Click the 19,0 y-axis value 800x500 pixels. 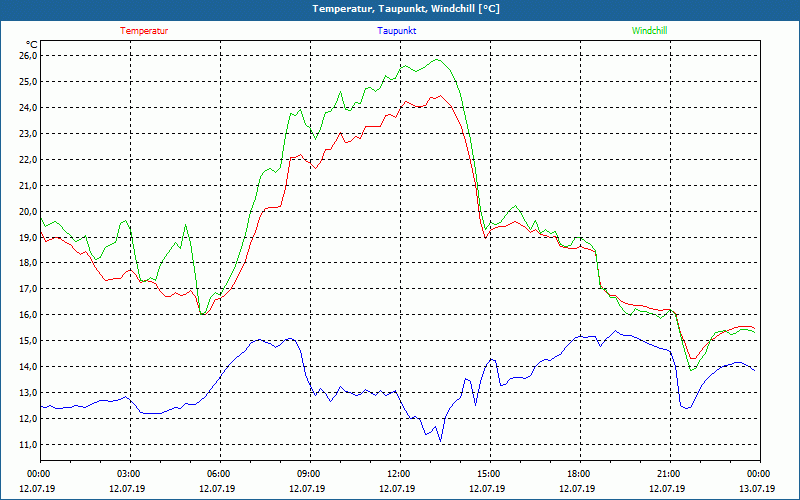28,237
